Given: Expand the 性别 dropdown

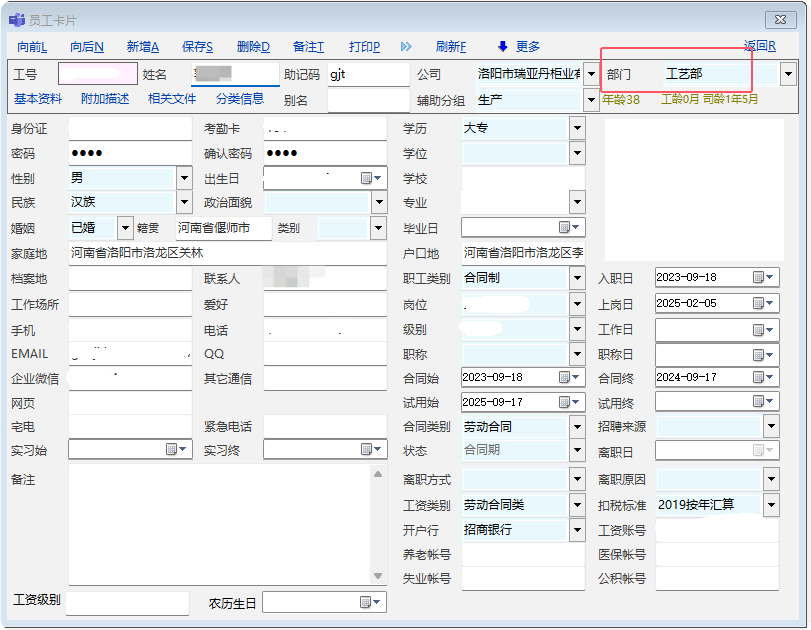Looking at the screenshot, I should (183, 178).
